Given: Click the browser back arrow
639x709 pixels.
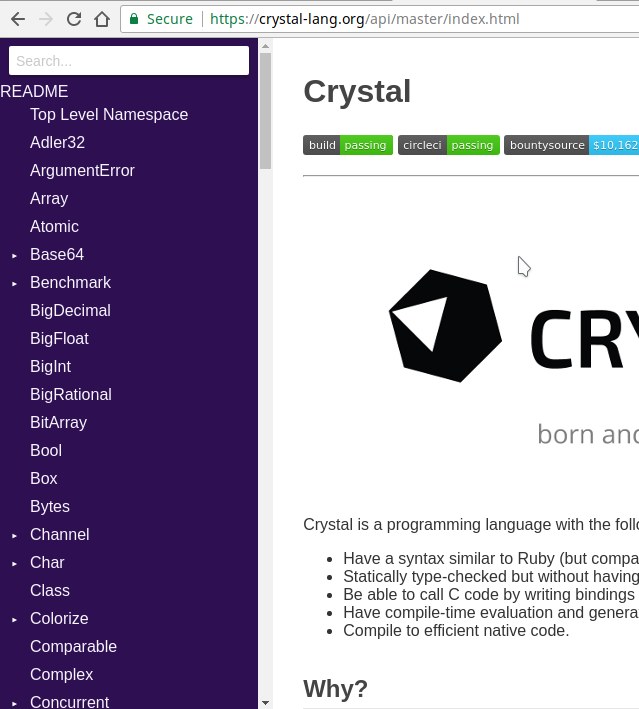Looking at the screenshot, I should tap(18, 19).
